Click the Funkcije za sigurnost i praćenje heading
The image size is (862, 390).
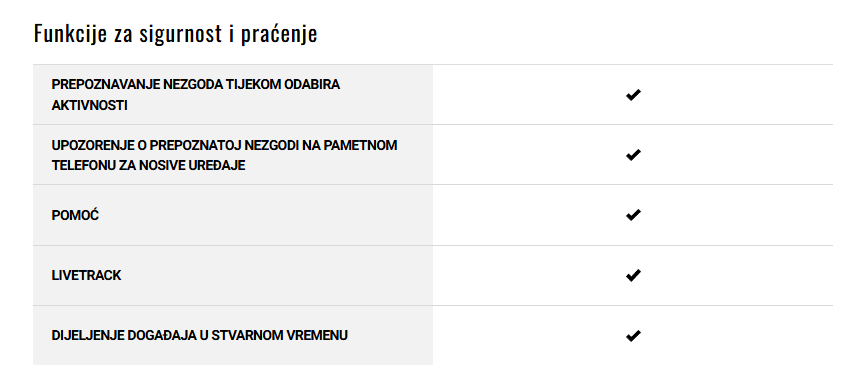pos(175,34)
